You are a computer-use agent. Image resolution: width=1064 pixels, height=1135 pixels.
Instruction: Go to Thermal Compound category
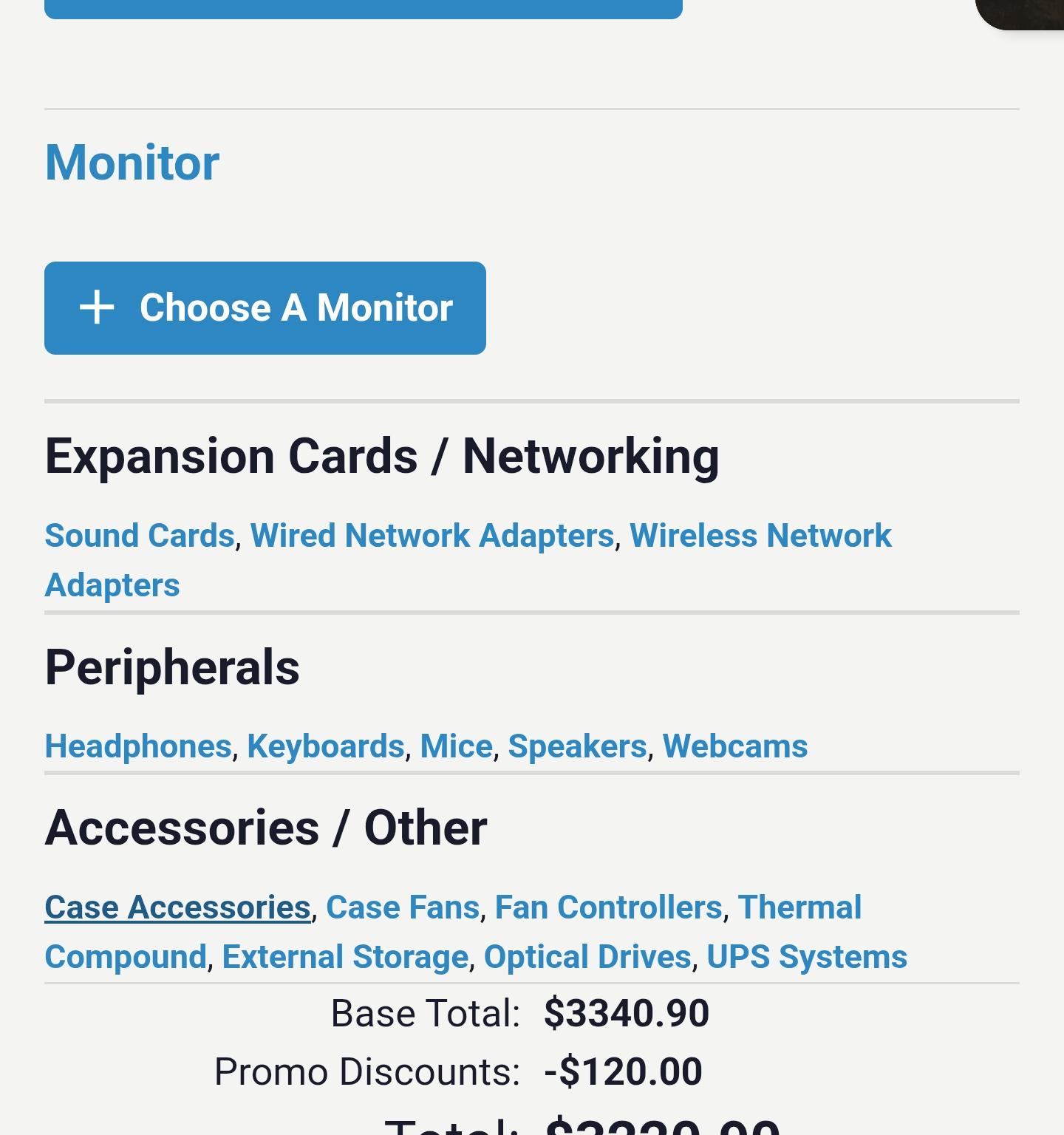click(799, 907)
